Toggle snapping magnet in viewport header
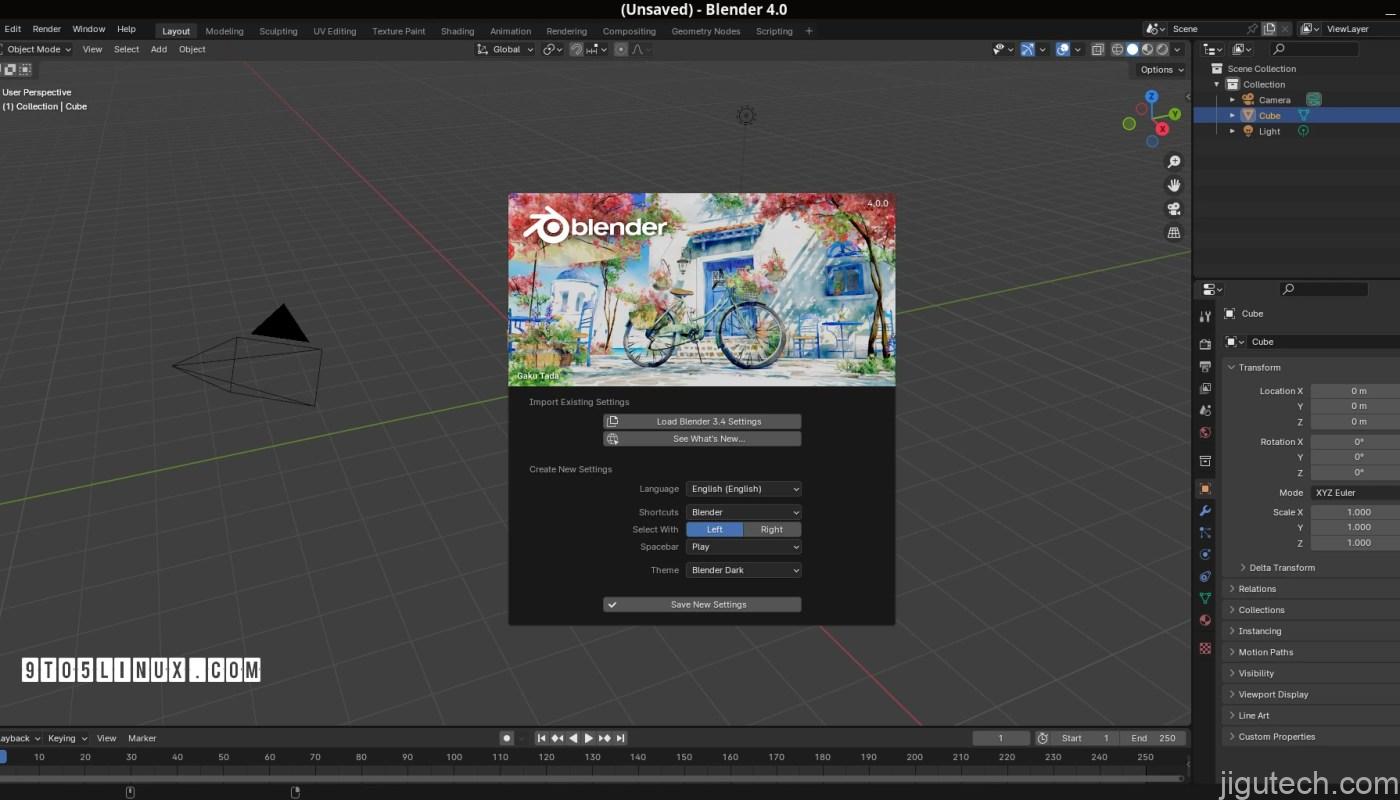The image size is (1400, 800). coord(577,49)
